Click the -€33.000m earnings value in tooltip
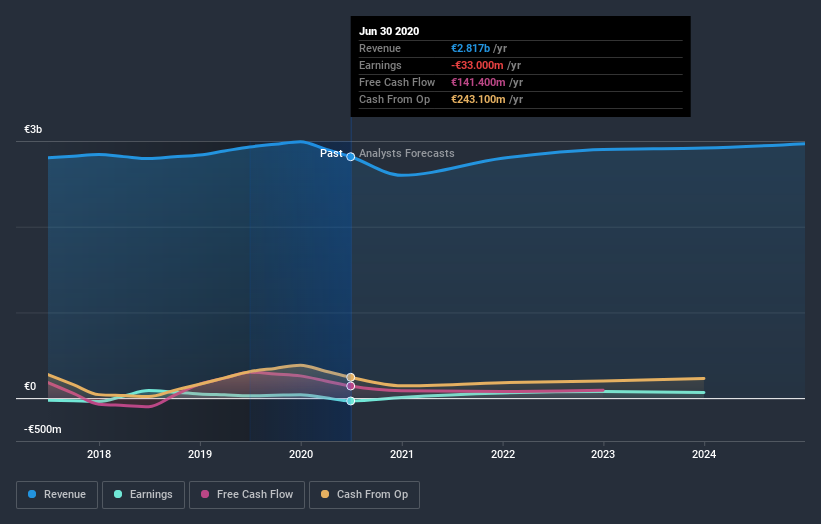The height and width of the screenshot is (524, 821). coord(478,65)
